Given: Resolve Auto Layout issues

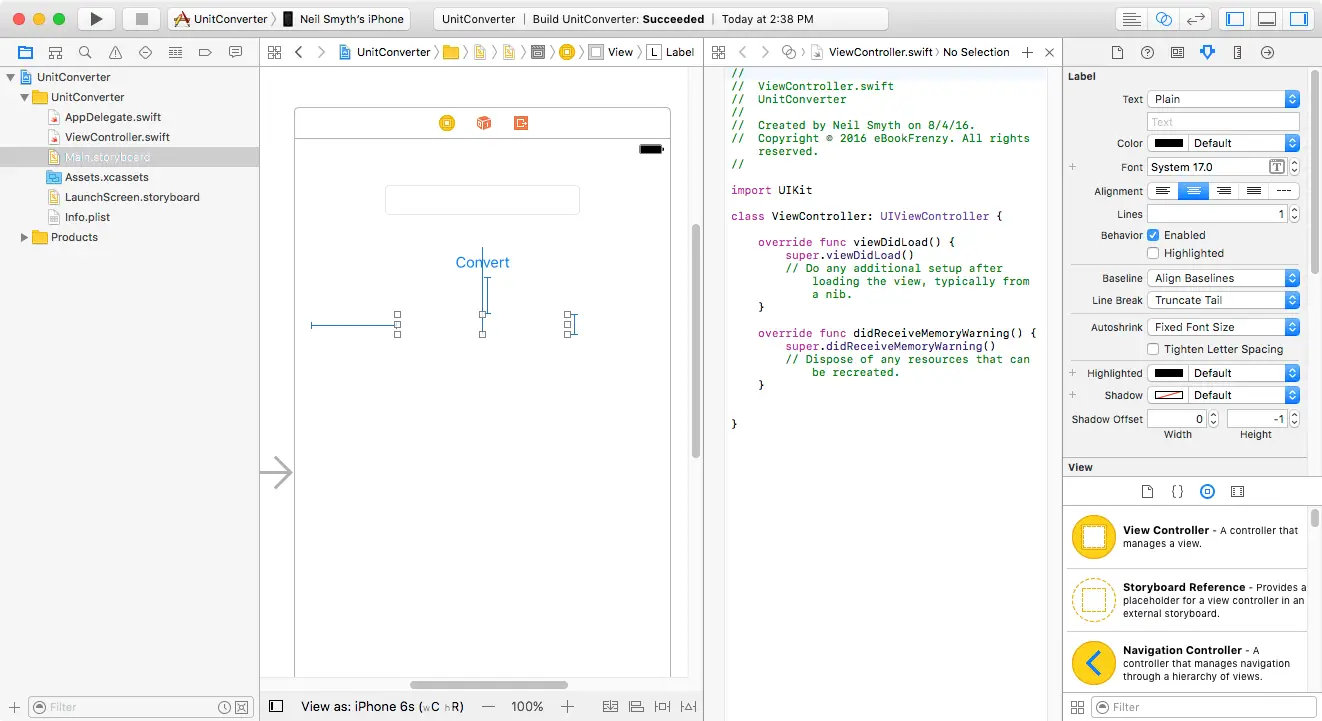Looking at the screenshot, I should pos(687,706).
